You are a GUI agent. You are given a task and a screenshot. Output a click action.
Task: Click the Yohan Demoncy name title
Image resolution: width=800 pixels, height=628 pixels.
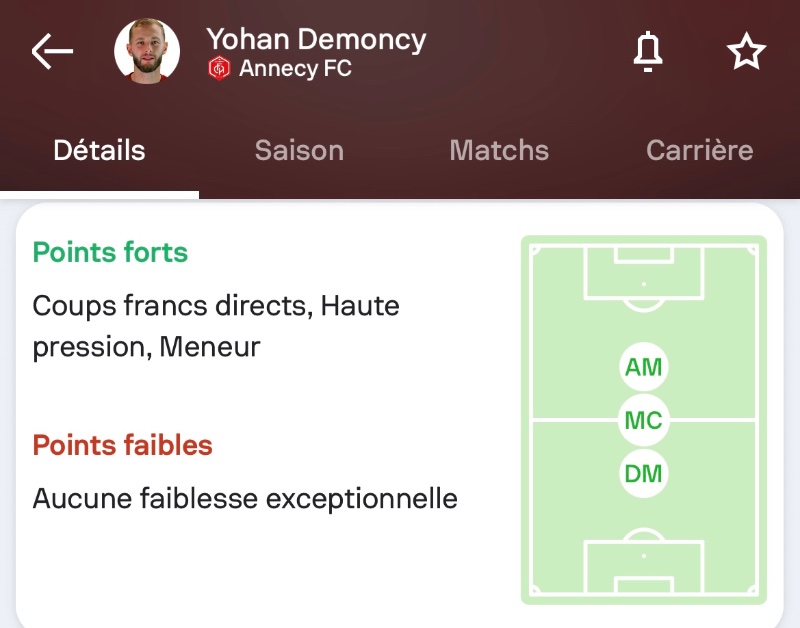point(316,39)
